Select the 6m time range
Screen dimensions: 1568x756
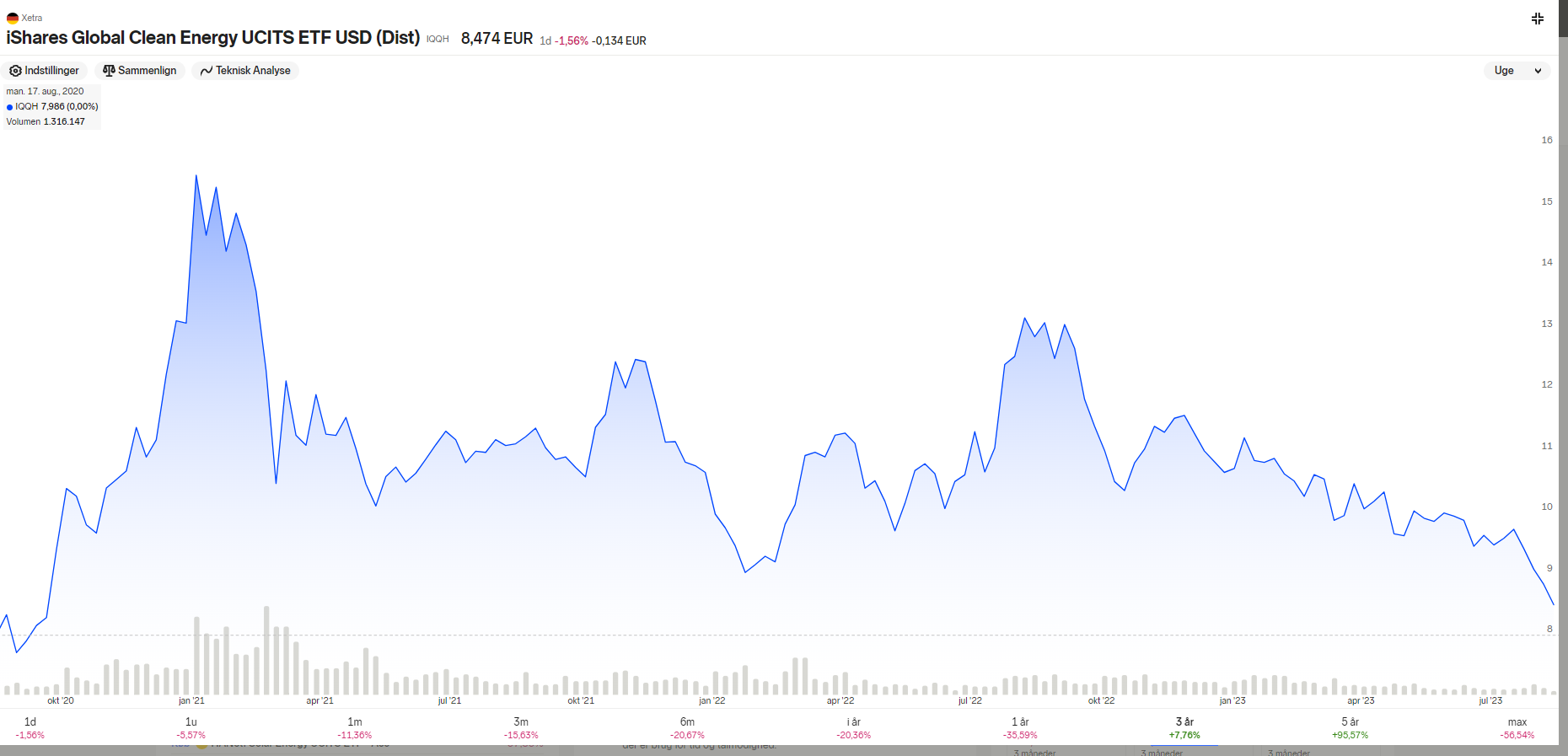[688, 728]
